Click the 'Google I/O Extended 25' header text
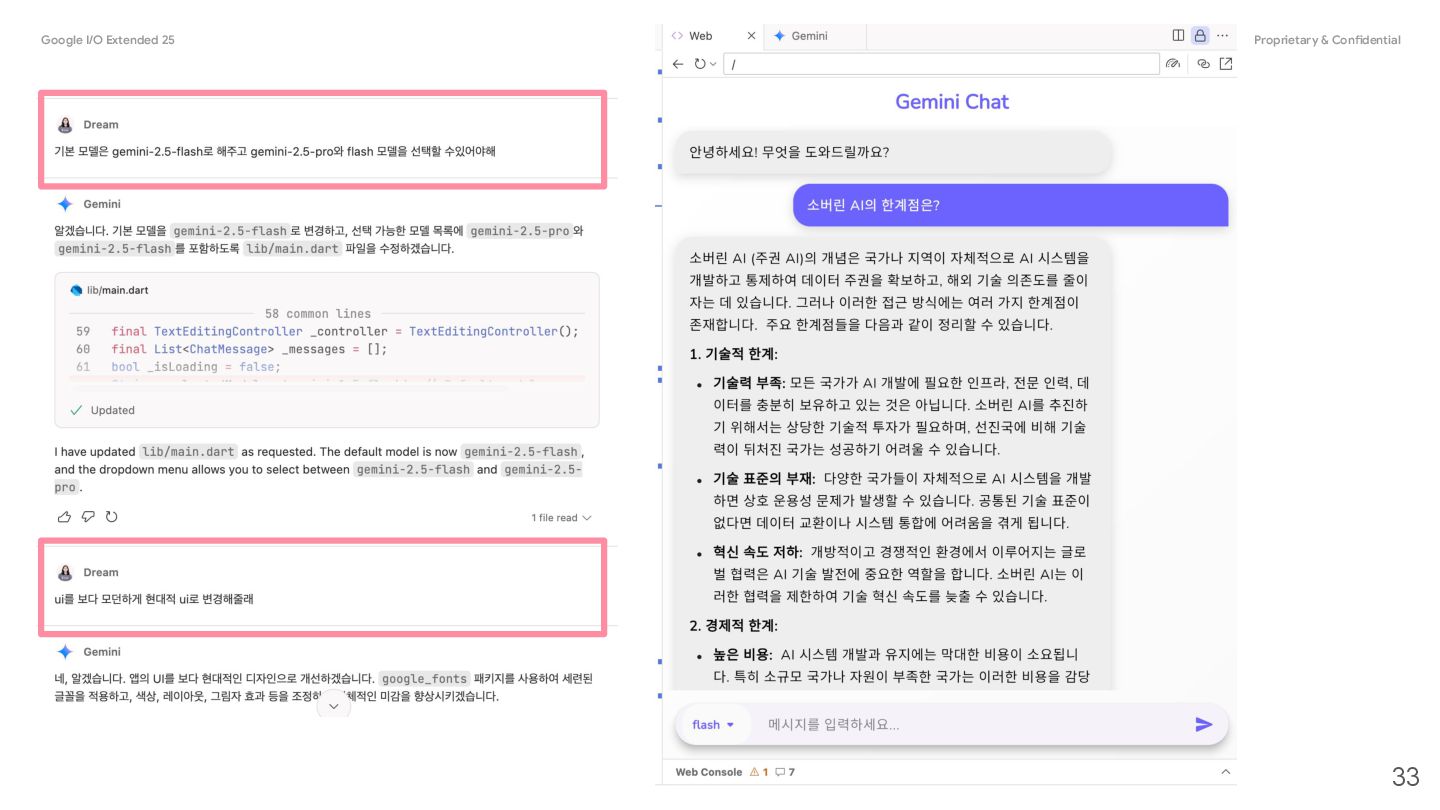This screenshot has height=810, width=1440. click(108, 40)
